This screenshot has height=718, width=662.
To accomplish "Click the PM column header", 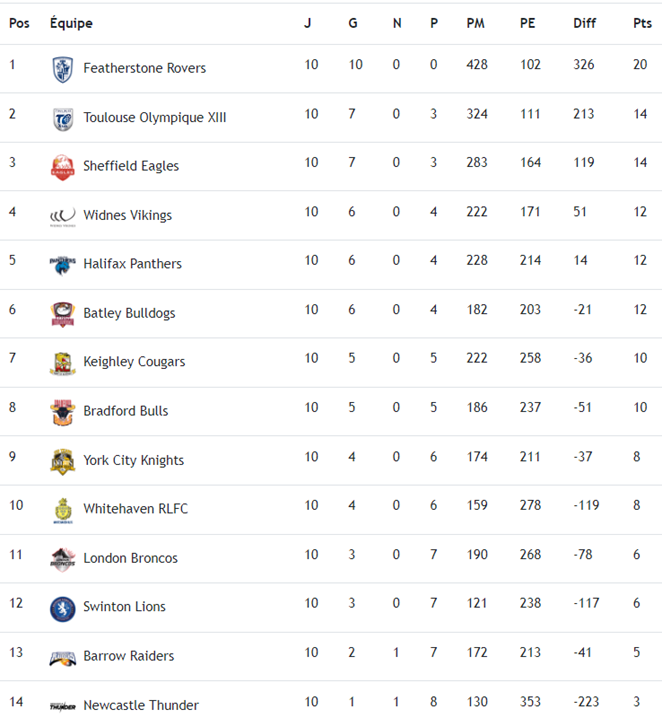I will (475, 23).
